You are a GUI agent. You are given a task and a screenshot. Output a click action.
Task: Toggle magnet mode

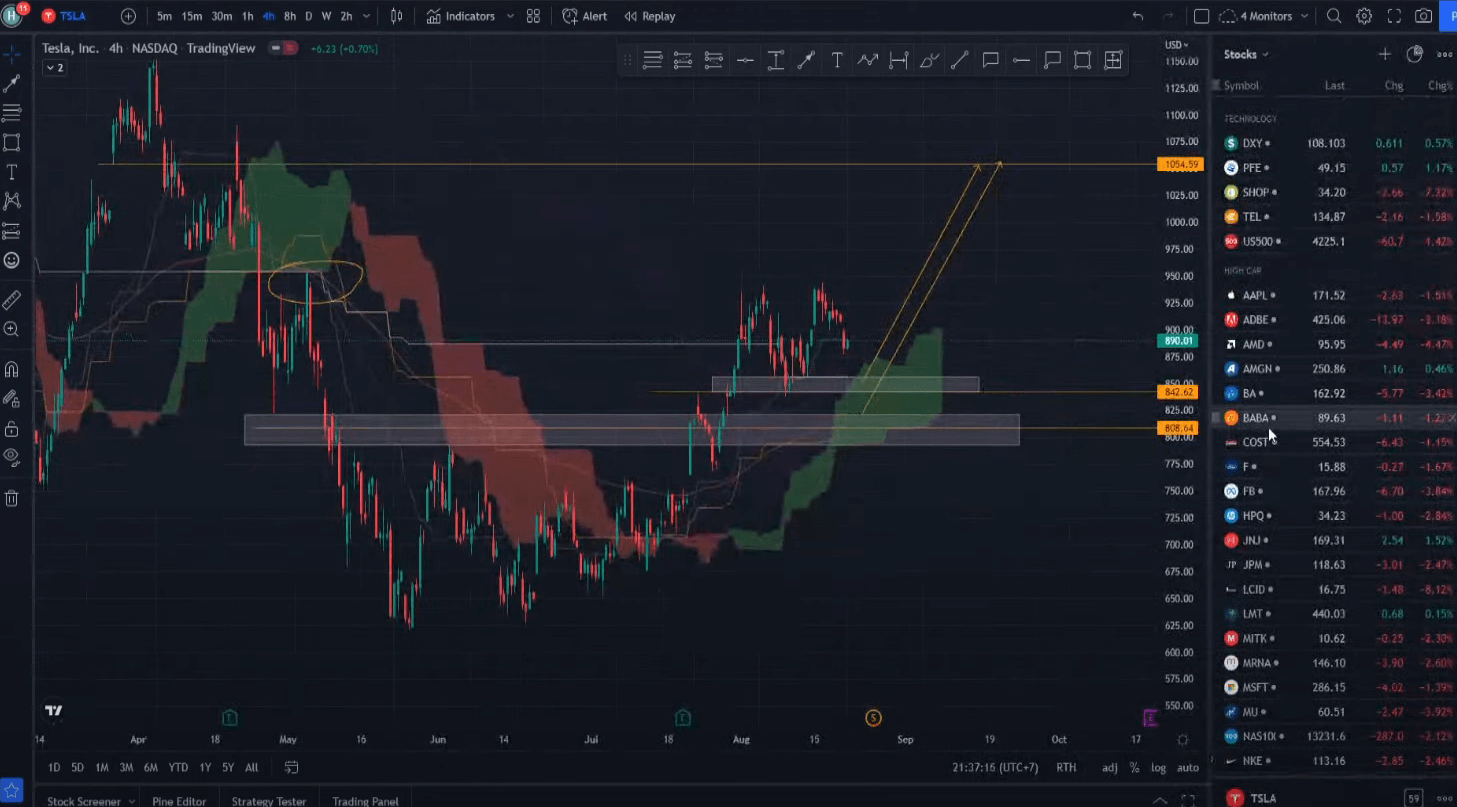coord(12,369)
